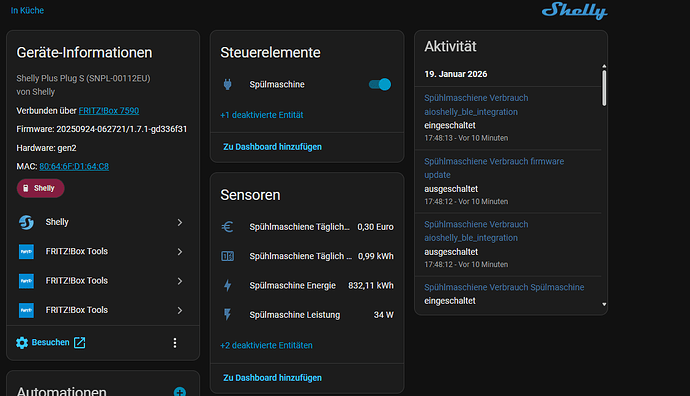690x396 pixels.
Task: Click the Spülmaschine control label
Action: (277, 84)
